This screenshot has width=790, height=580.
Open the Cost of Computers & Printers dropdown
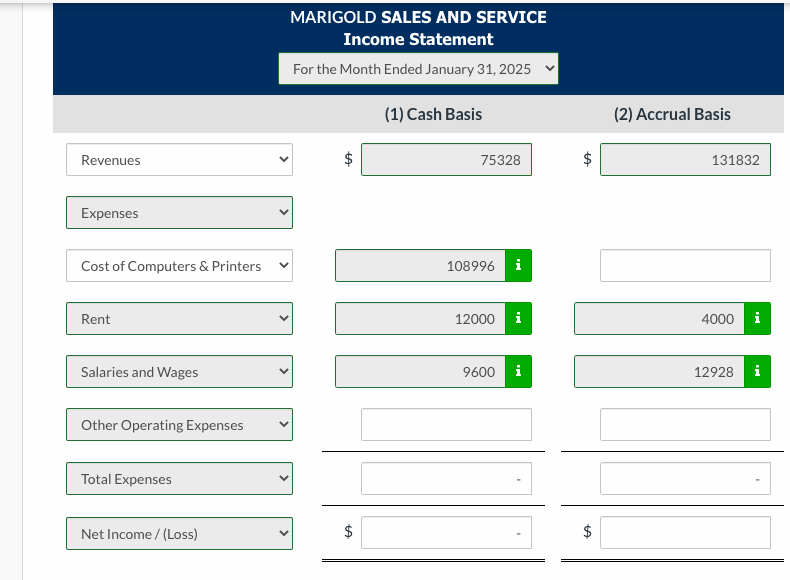pyautogui.click(x=179, y=266)
